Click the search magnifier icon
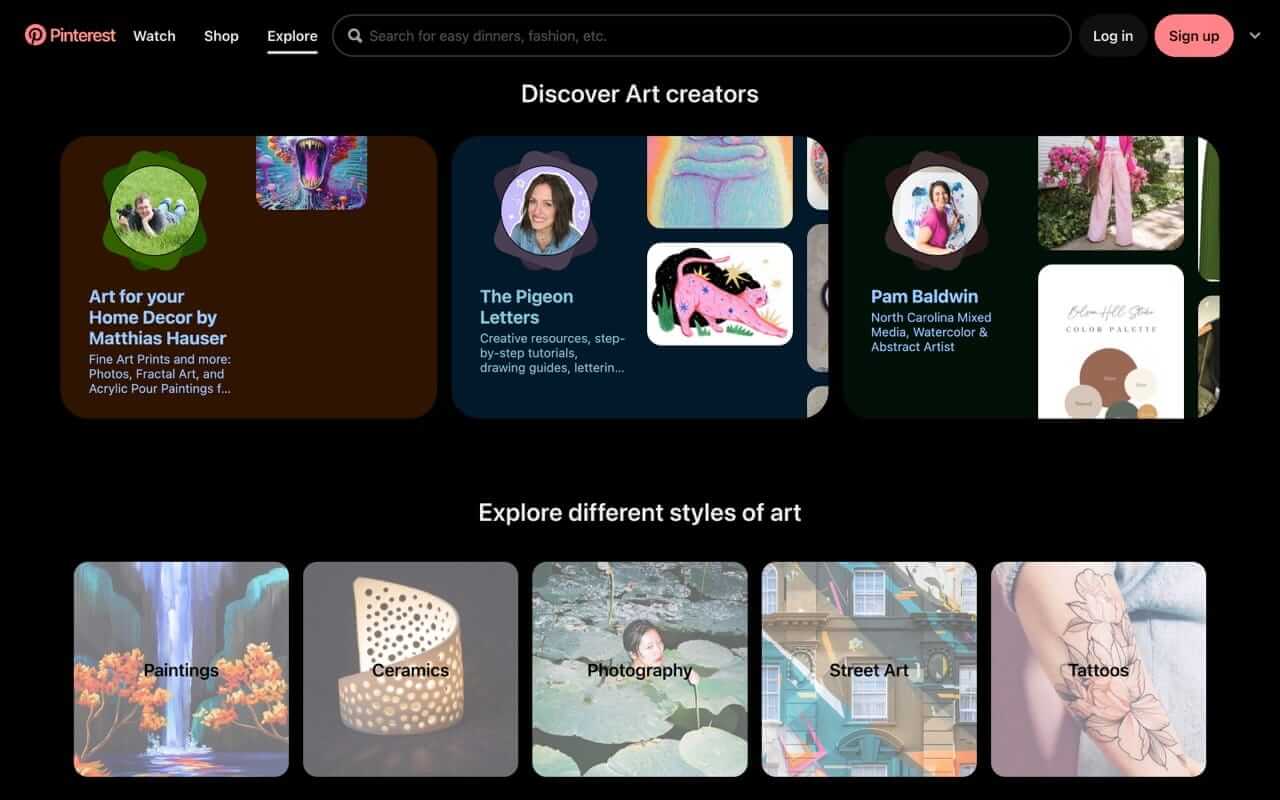Image resolution: width=1280 pixels, height=800 pixels. coord(355,36)
